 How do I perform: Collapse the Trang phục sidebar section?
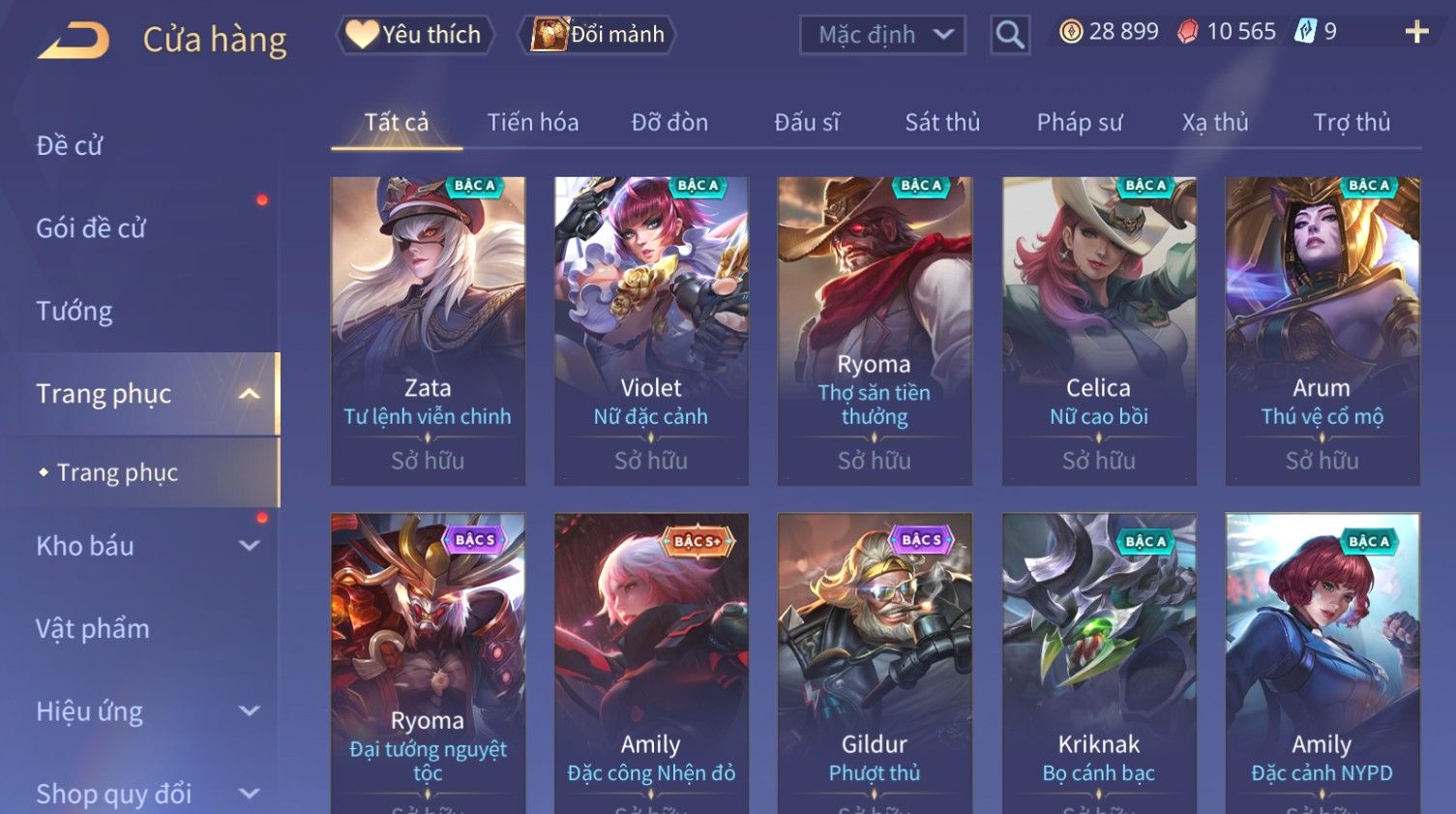(x=250, y=394)
